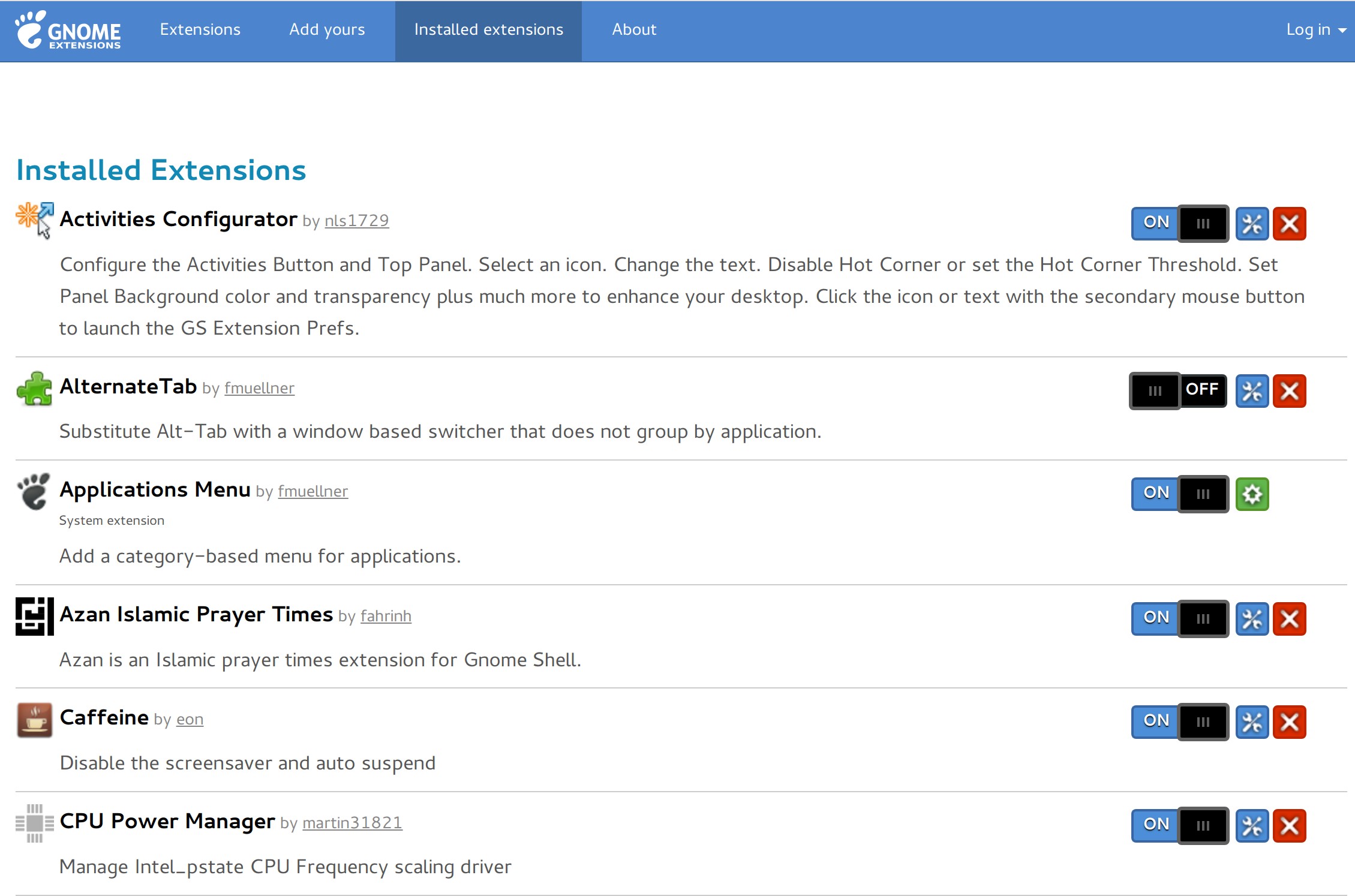Uninstall Azan Islamic Prayer Times extension
Viewport: 1355px width, 896px height.
(1289, 619)
